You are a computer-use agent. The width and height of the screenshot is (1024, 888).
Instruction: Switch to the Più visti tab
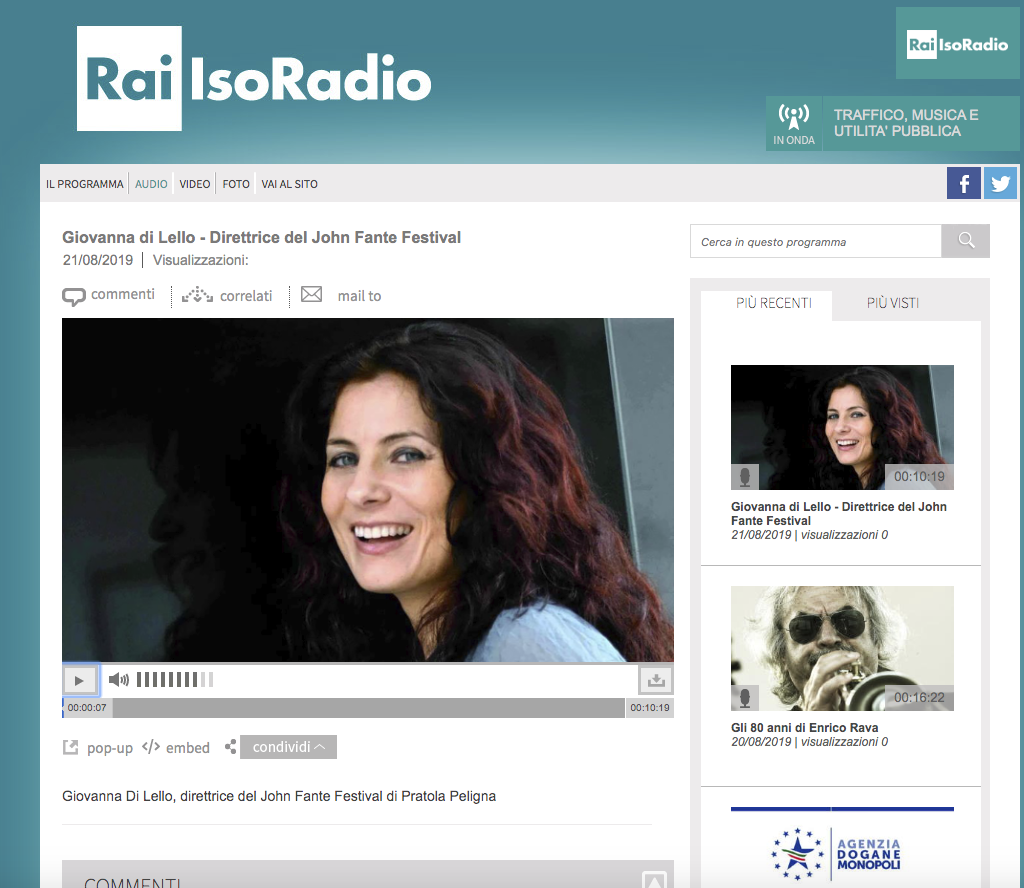[x=893, y=303]
